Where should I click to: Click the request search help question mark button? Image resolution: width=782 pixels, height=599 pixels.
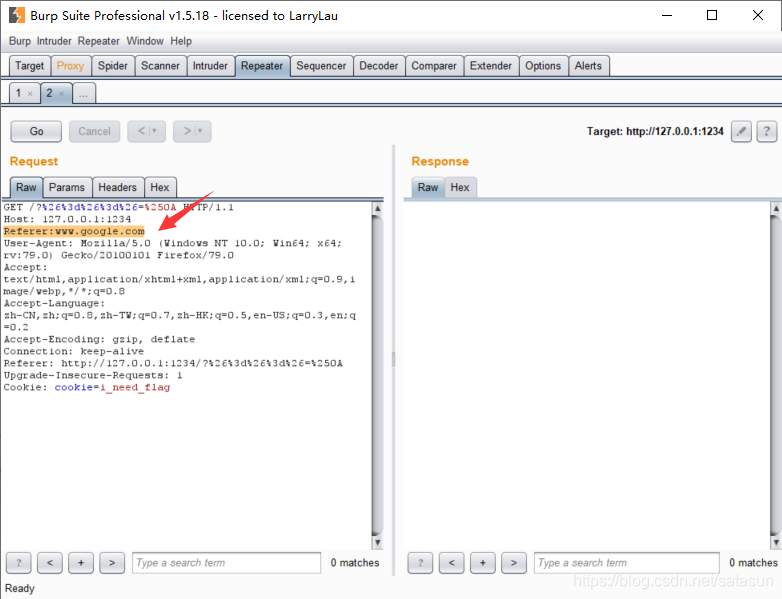(x=19, y=563)
